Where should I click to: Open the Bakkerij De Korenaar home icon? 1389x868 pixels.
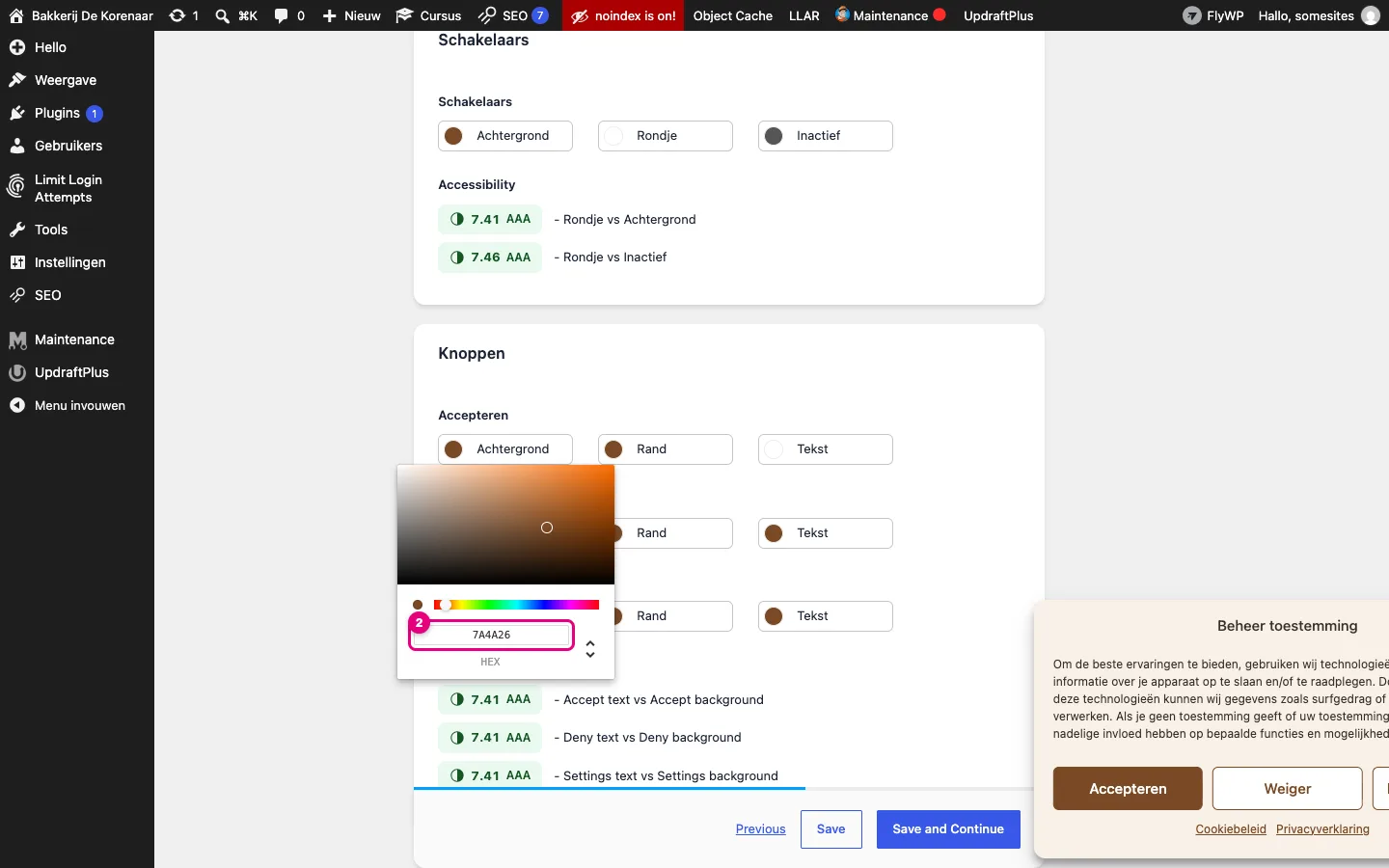pos(16,15)
